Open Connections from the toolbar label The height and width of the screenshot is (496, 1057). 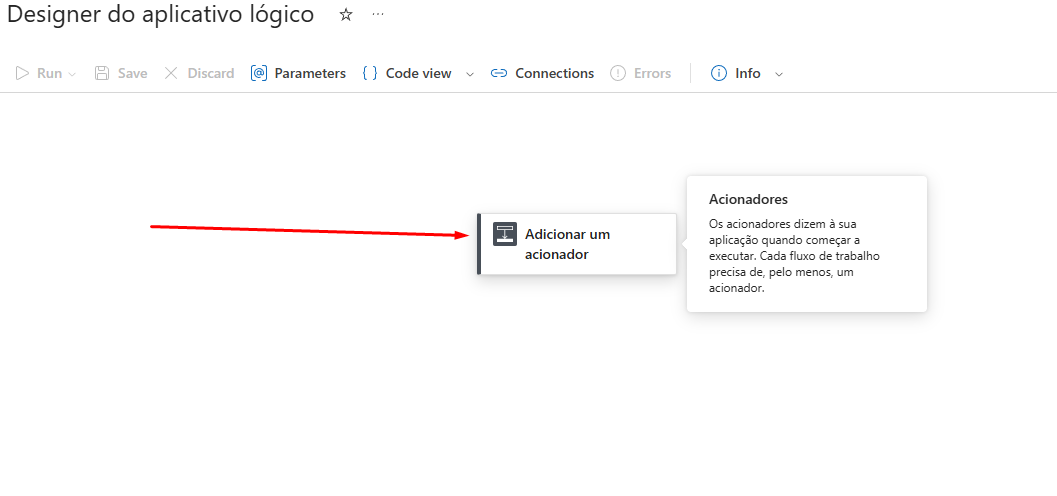[x=554, y=73]
